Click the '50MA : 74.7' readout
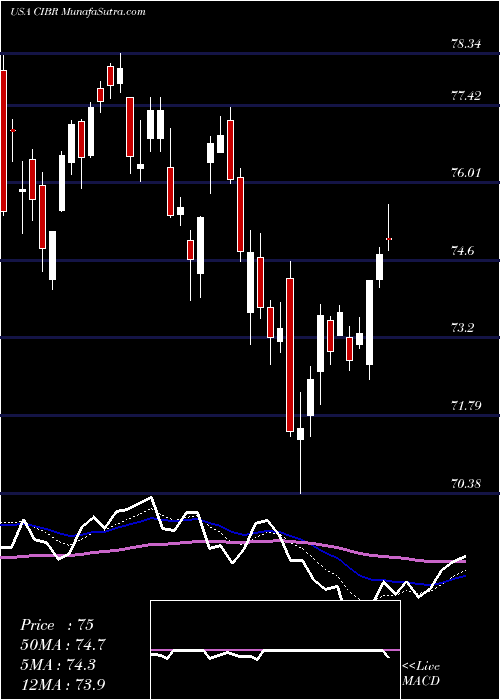 pyautogui.click(x=63, y=645)
